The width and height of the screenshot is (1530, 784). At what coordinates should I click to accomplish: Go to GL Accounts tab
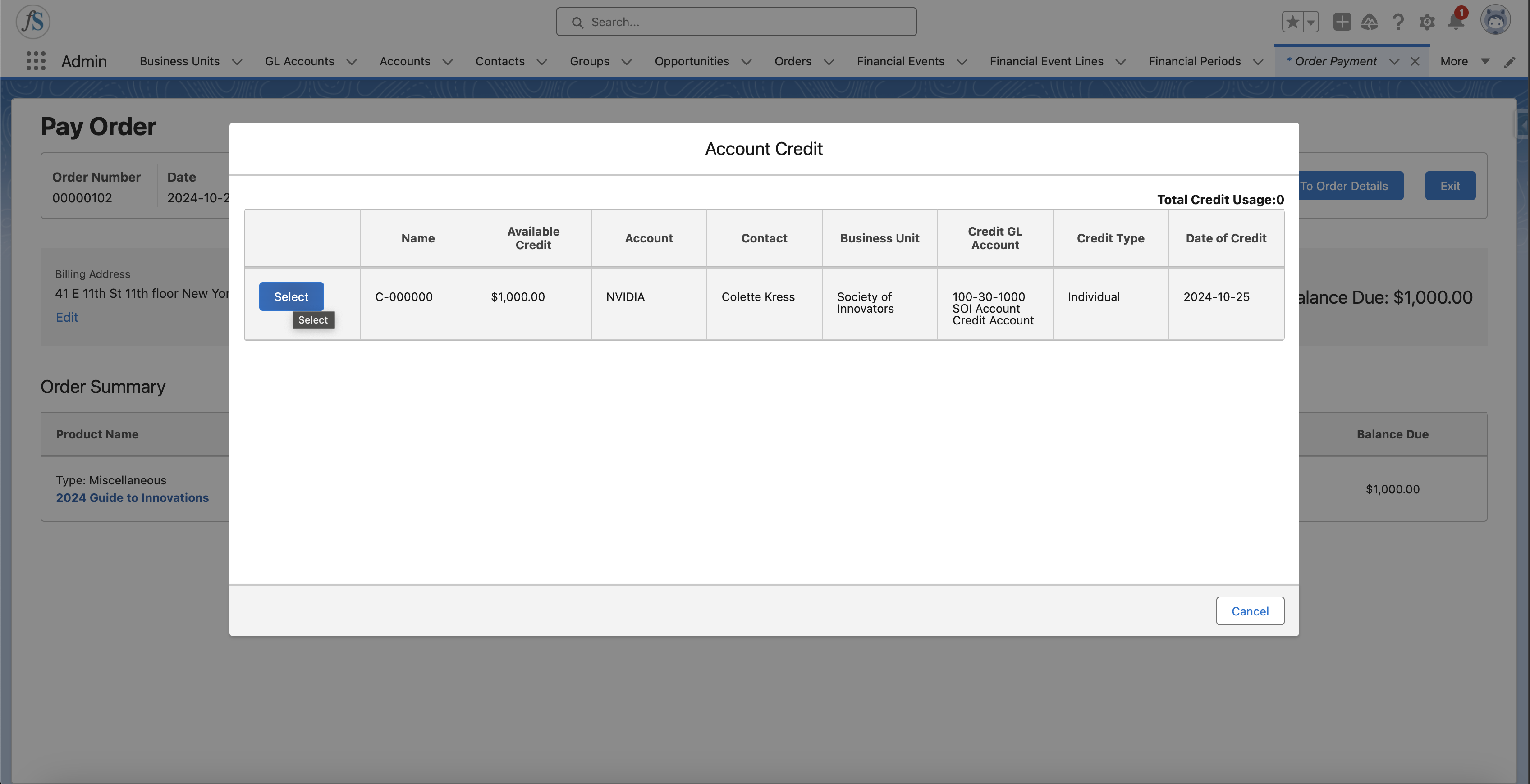[299, 61]
